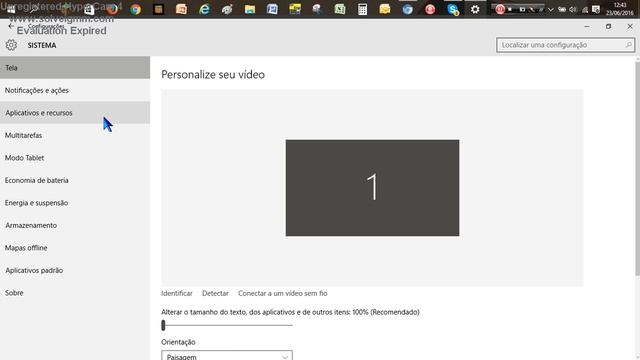Open Aplicativos padrão settings

coord(75,270)
